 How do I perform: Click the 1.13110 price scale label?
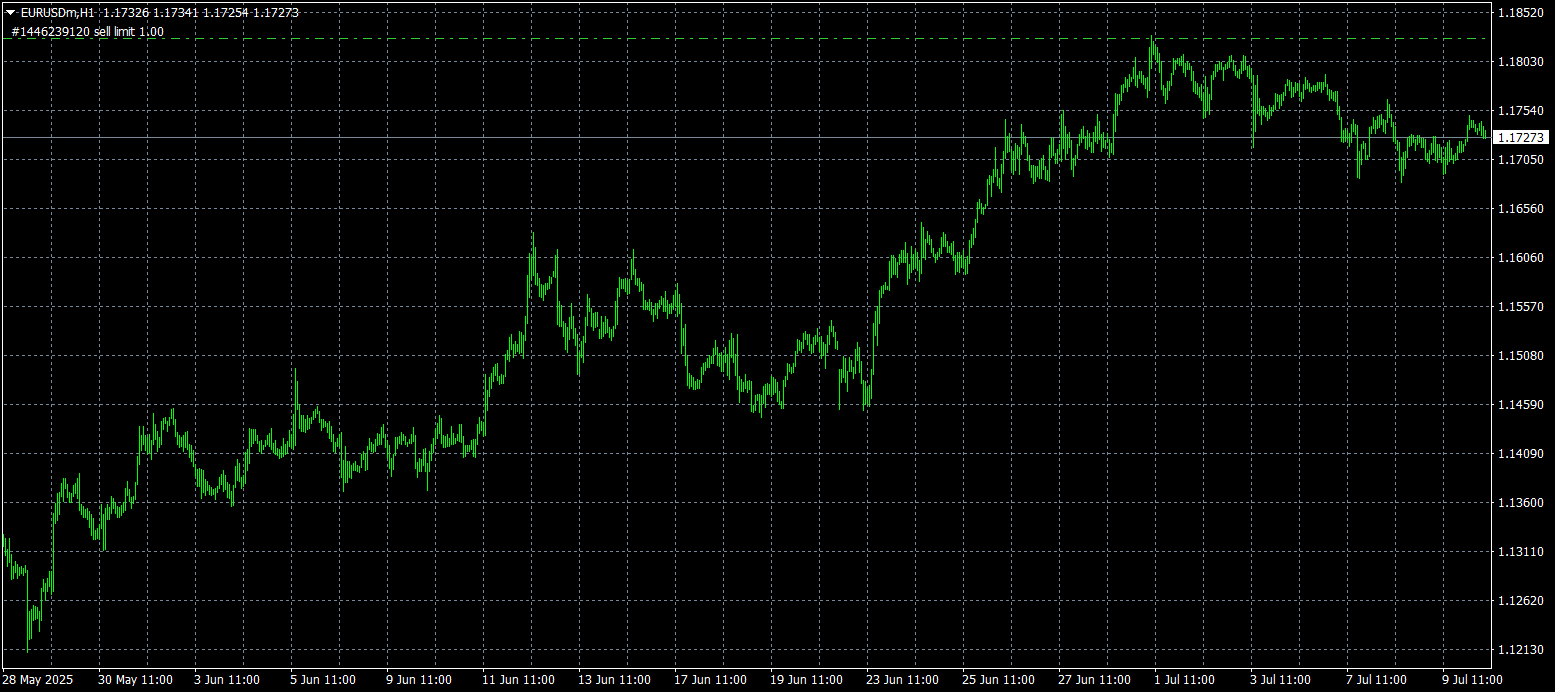(1522, 552)
